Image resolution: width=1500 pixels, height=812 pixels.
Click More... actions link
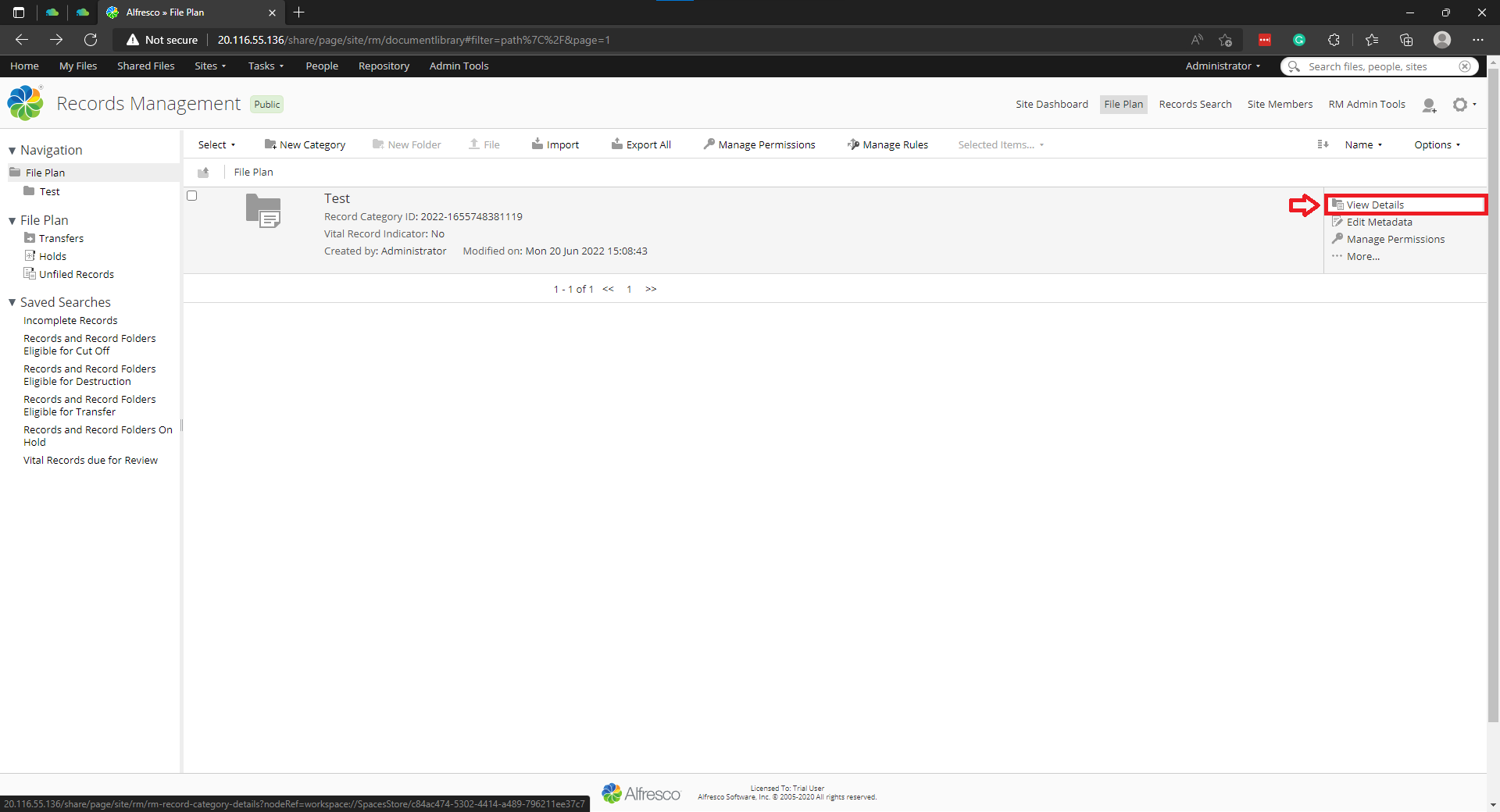point(1362,256)
